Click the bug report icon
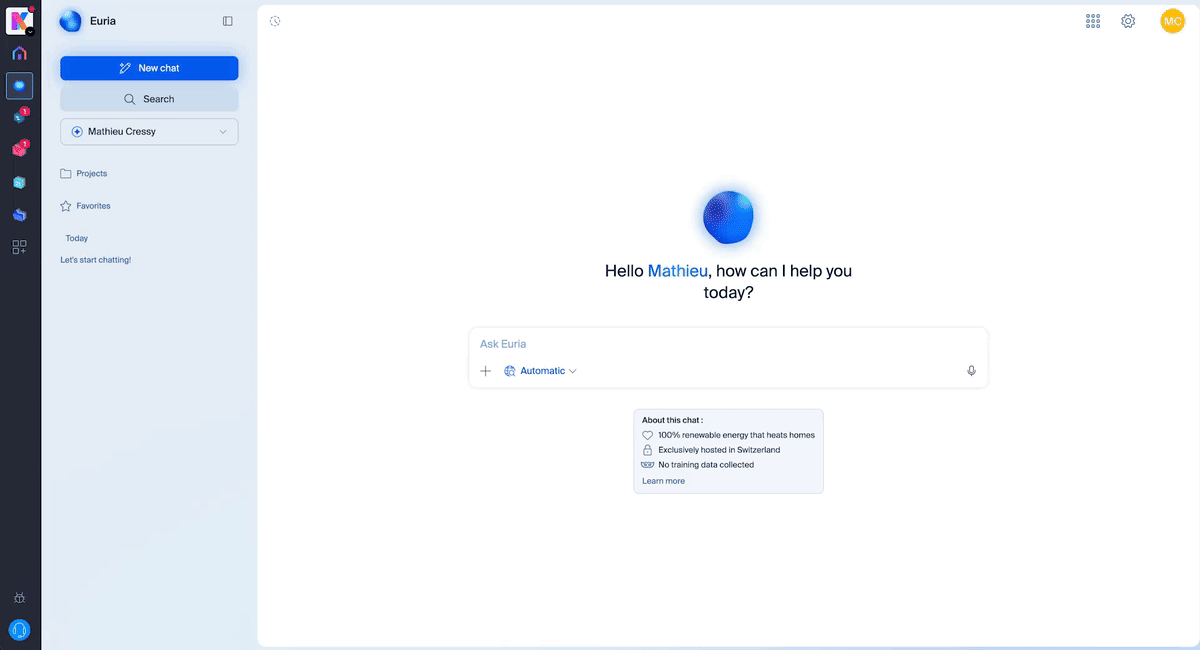1200x650 pixels. (19, 598)
